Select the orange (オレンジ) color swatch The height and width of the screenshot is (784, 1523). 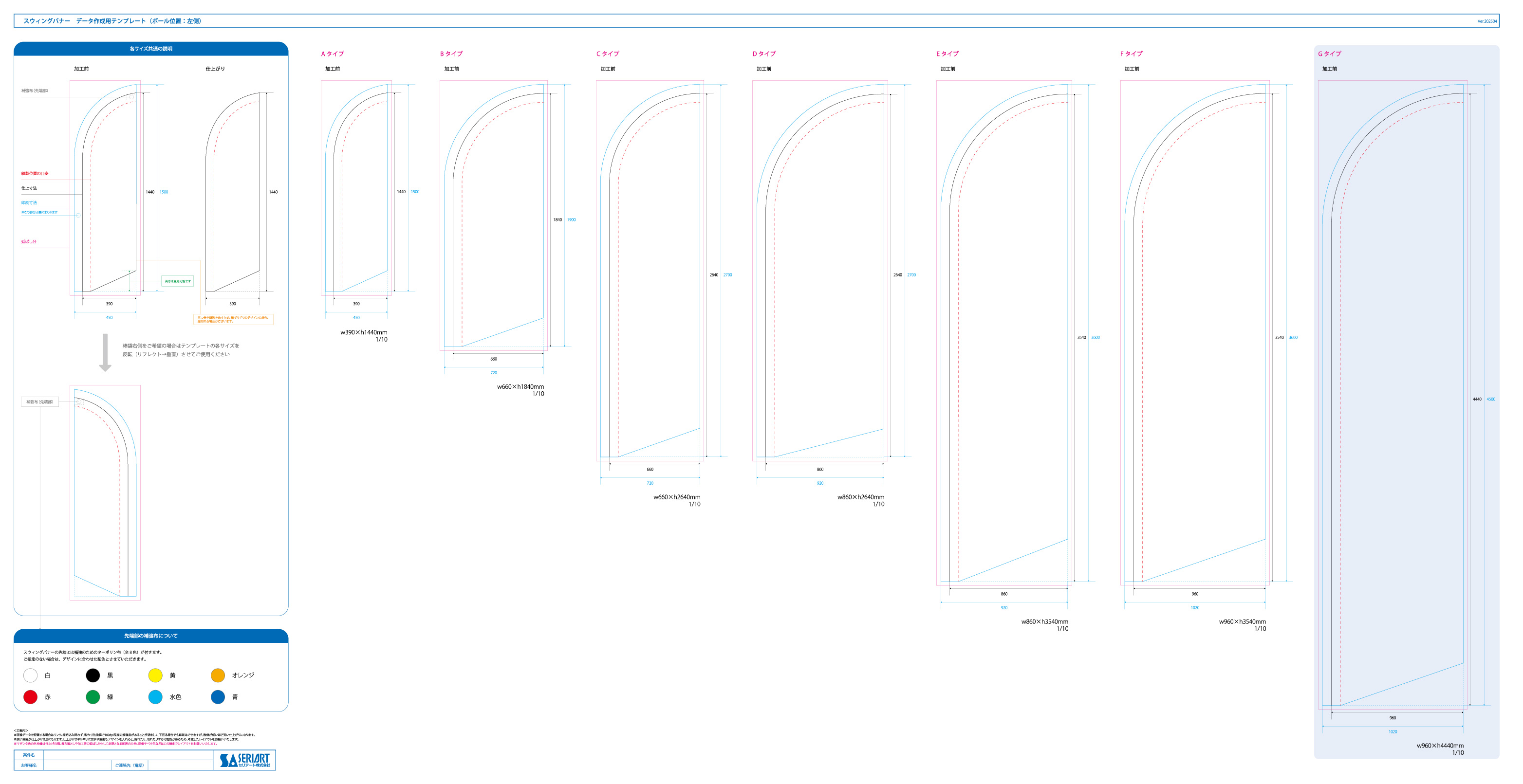(218, 675)
